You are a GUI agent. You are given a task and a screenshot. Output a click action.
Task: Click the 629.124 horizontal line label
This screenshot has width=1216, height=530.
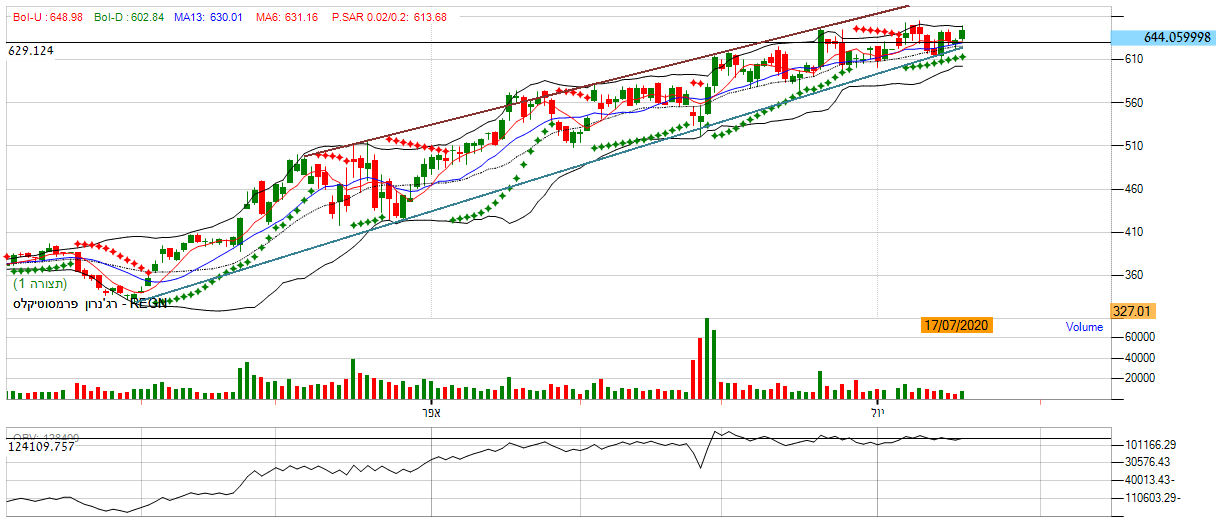point(30,50)
